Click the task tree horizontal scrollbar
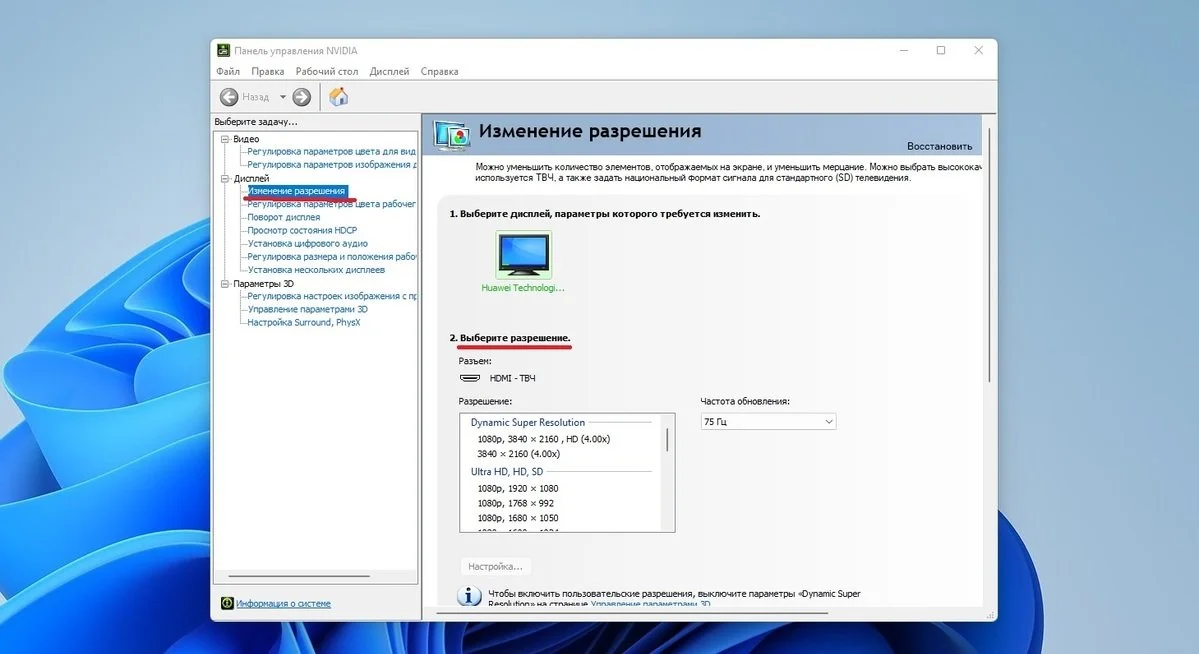The width and height of the screenshot is (1199, 654). click(299, 576)
